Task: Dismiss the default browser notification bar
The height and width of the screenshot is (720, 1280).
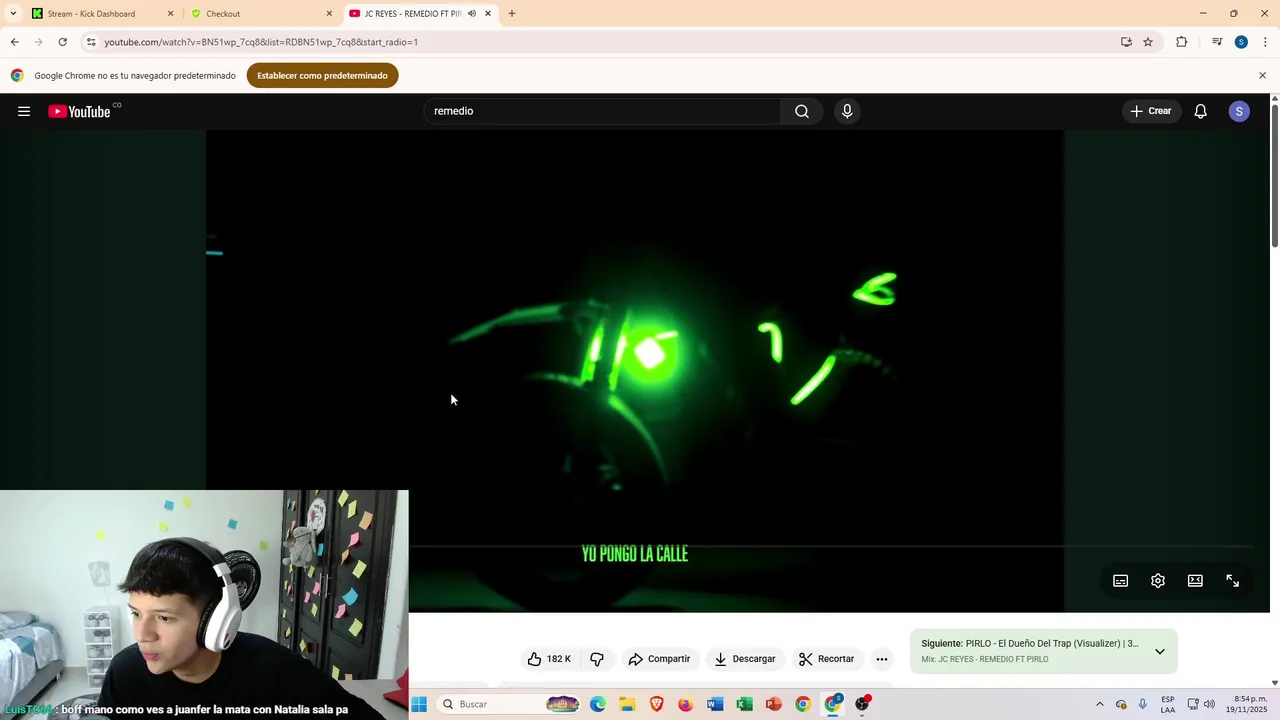Action: pyautogui.click(x=1262, y=76)
